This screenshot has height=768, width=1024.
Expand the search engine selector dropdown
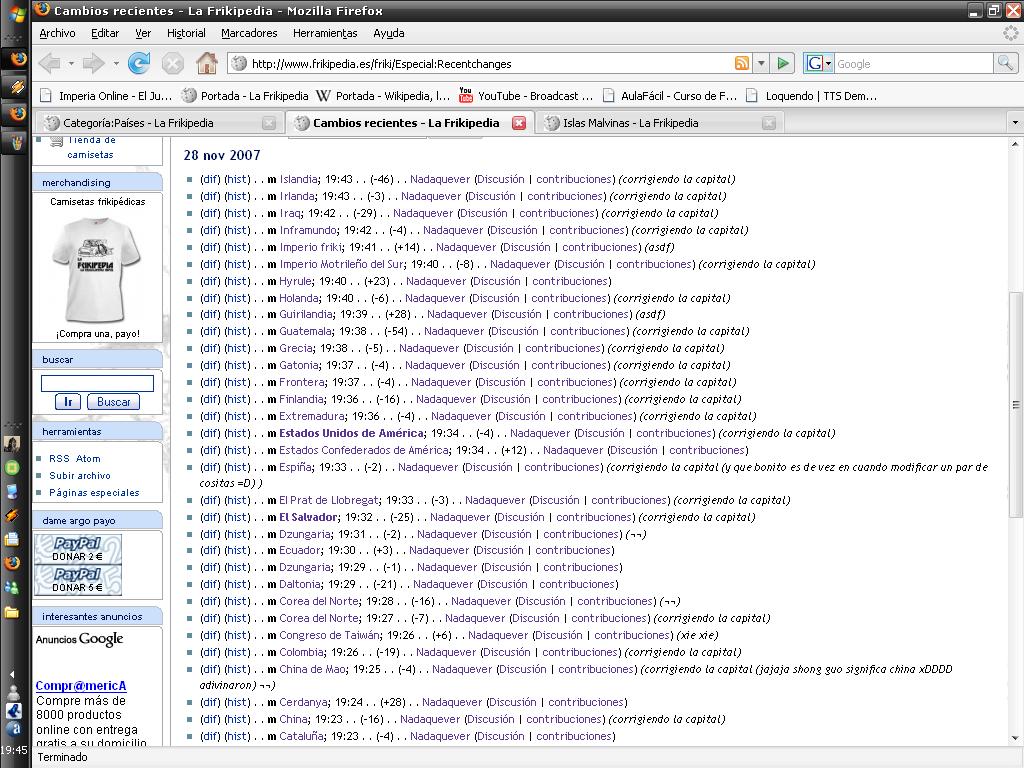(819, 64)
